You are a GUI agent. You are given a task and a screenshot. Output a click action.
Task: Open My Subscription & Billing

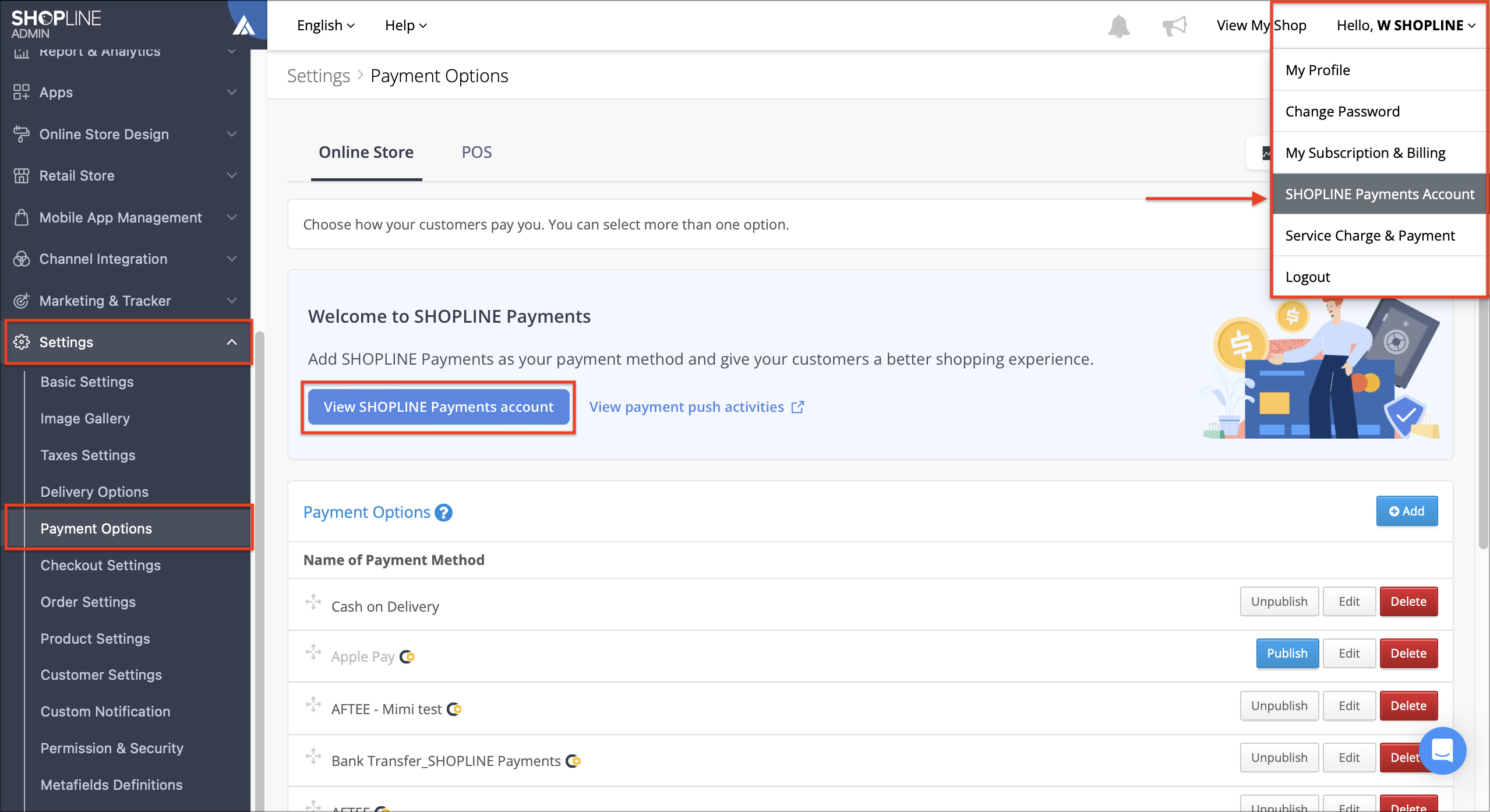point(1379,153)
